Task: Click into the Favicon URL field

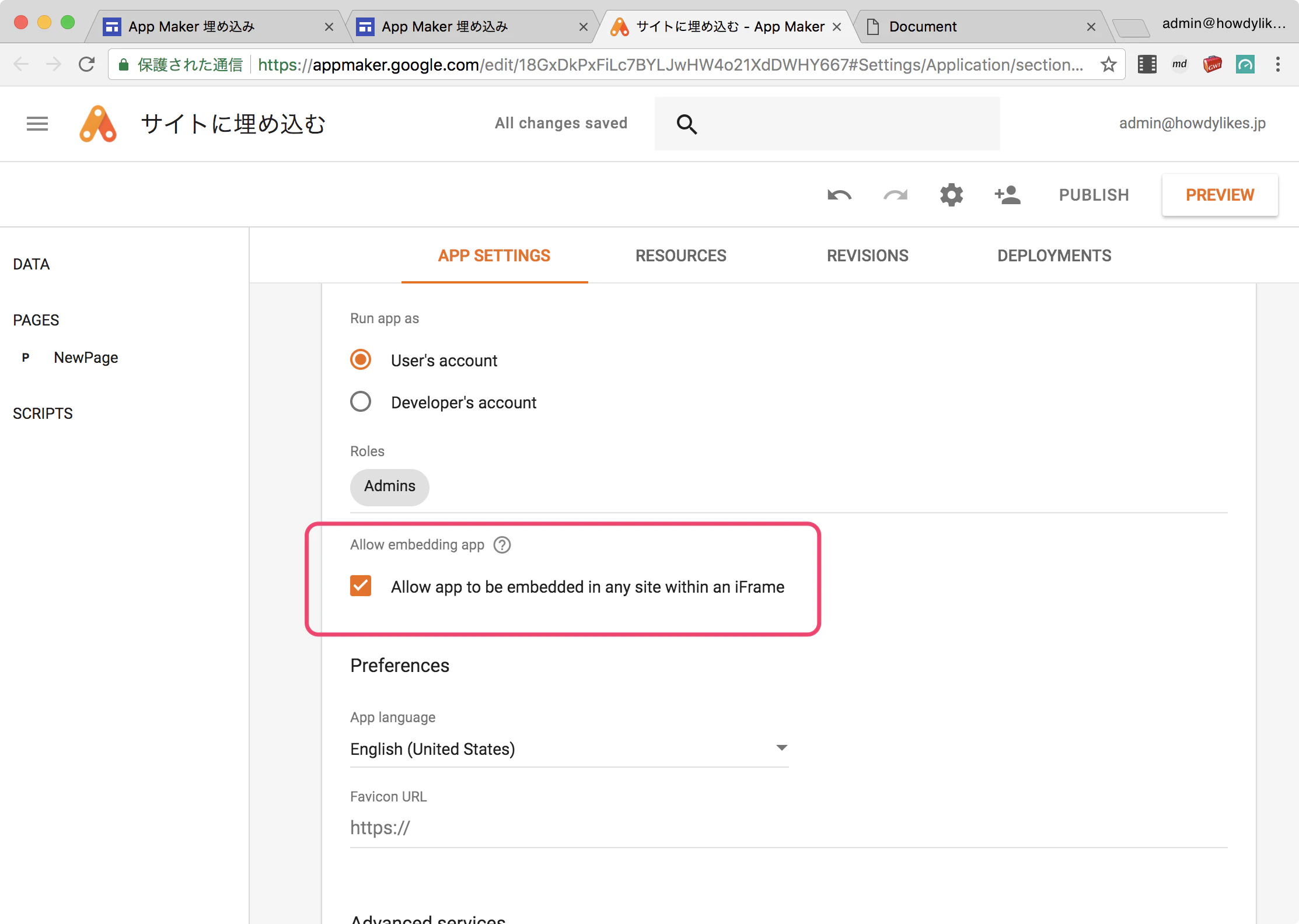Action: (789, 828)
